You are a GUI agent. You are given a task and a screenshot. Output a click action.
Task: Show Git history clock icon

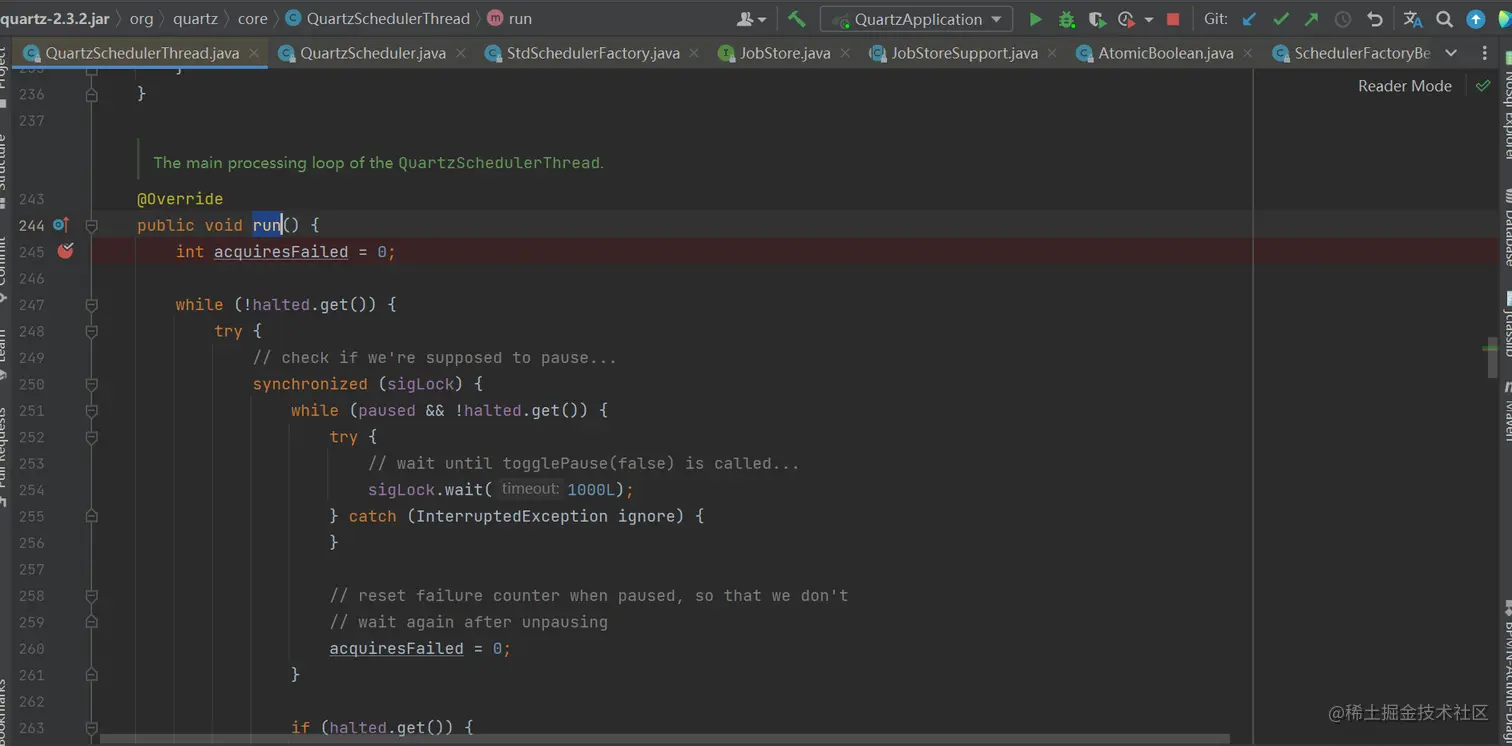coord(1343,19)
